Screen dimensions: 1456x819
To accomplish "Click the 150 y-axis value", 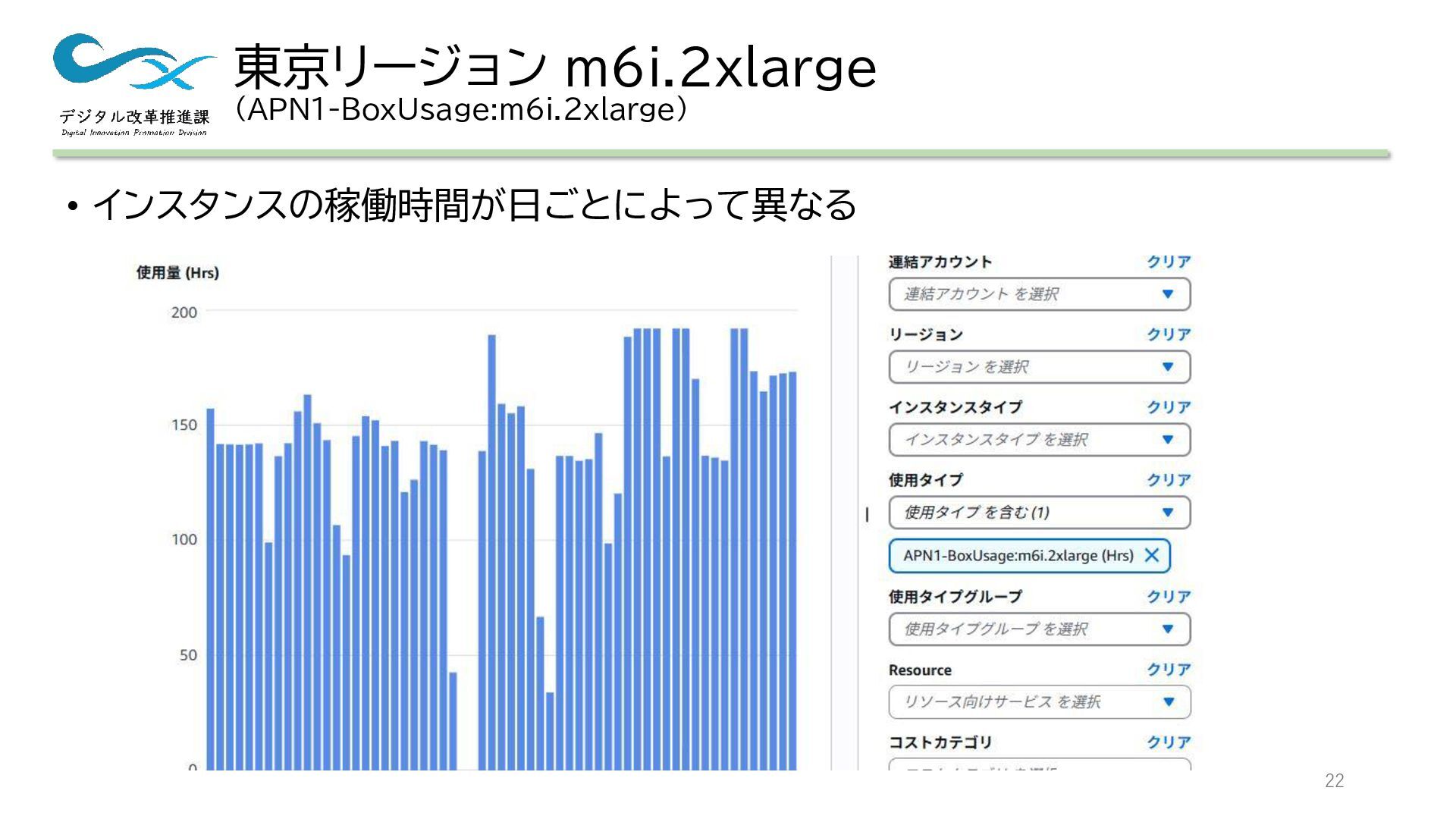I will point(184,425).
